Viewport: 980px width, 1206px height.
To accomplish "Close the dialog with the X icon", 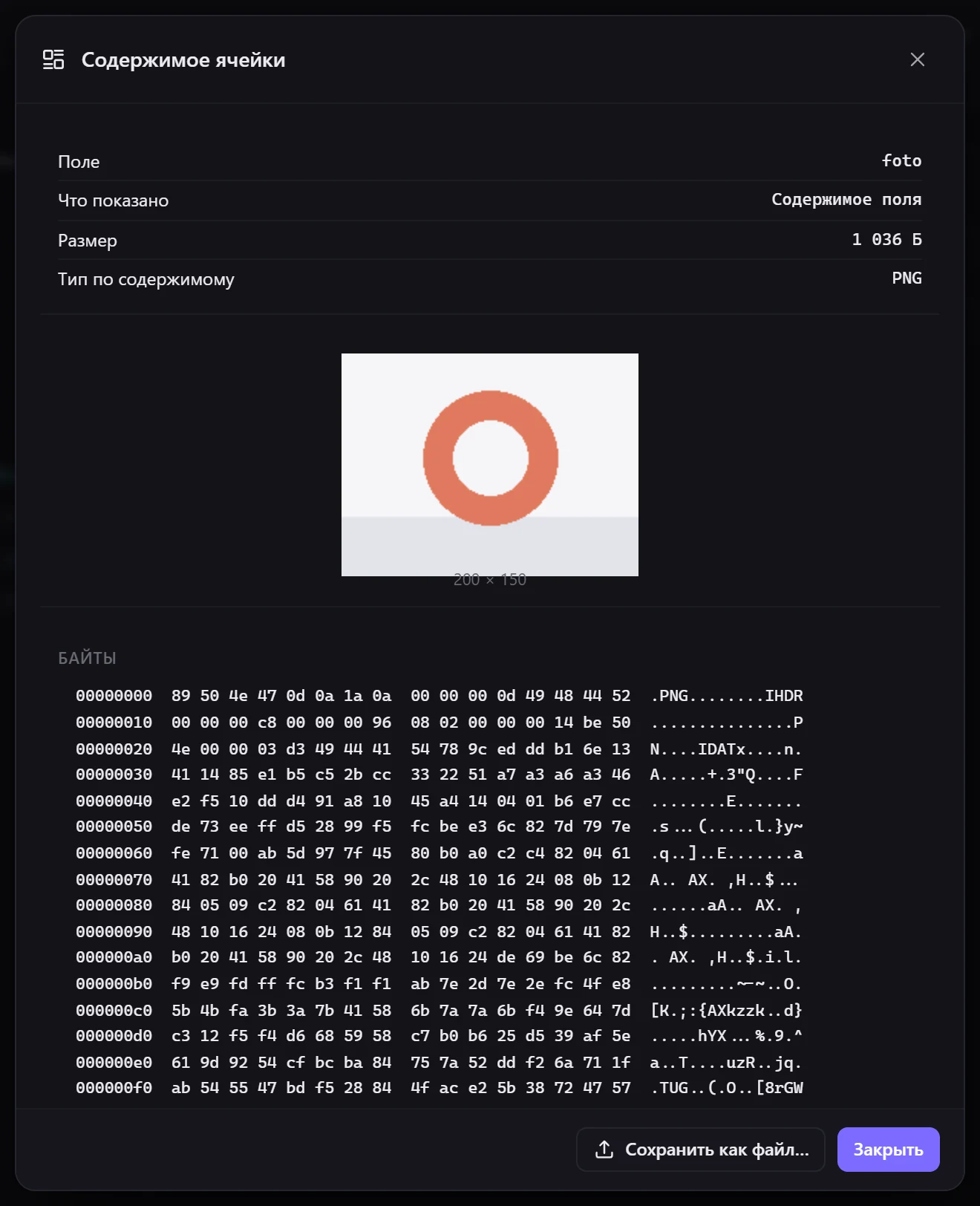I will coord(918,59).
